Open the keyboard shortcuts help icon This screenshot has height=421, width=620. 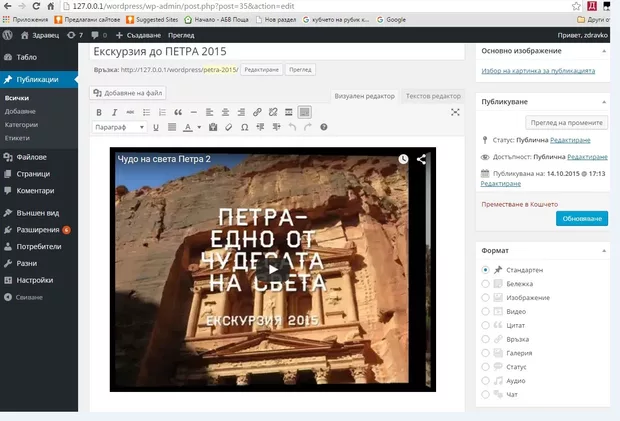[323, 127]
